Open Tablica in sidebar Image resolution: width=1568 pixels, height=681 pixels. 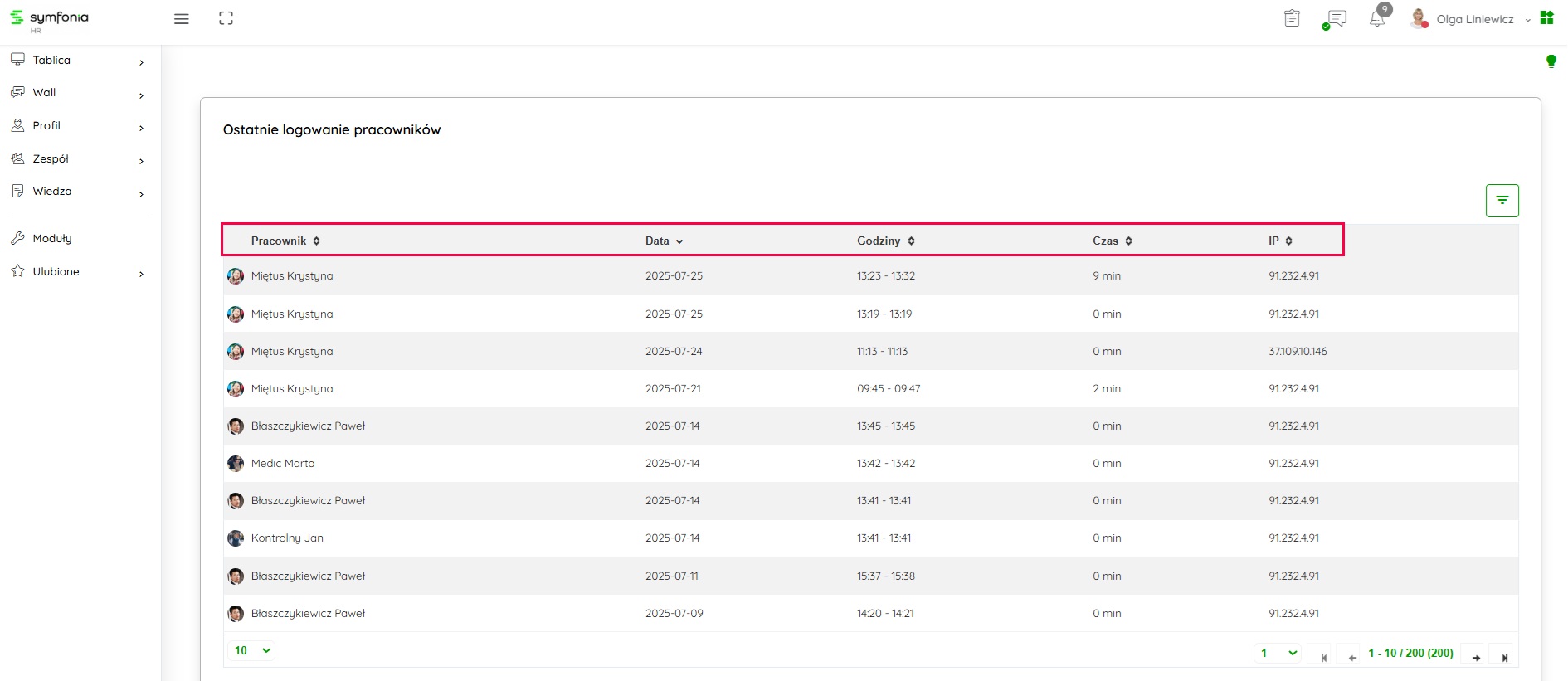tap(51, 60)
